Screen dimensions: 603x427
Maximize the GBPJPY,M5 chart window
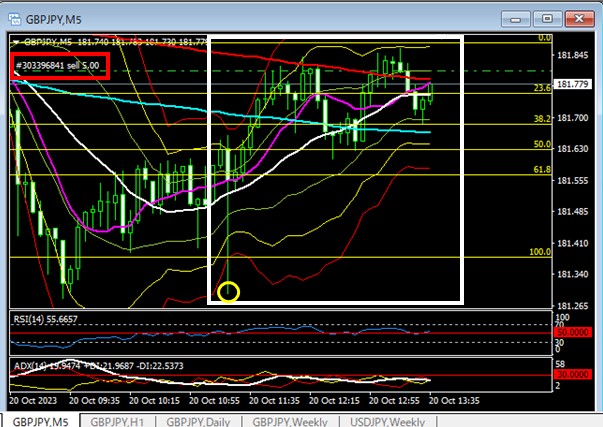click(548, 16)
